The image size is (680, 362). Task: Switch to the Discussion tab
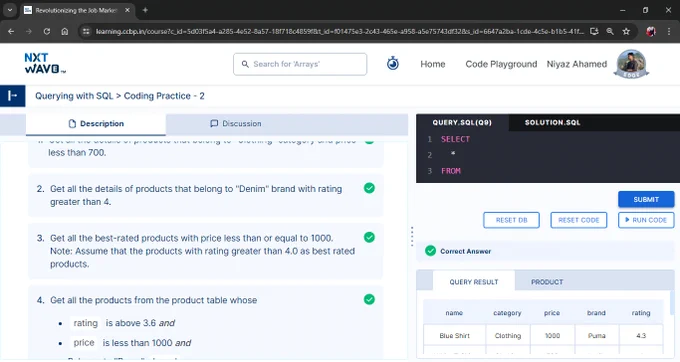coord(236,124)
